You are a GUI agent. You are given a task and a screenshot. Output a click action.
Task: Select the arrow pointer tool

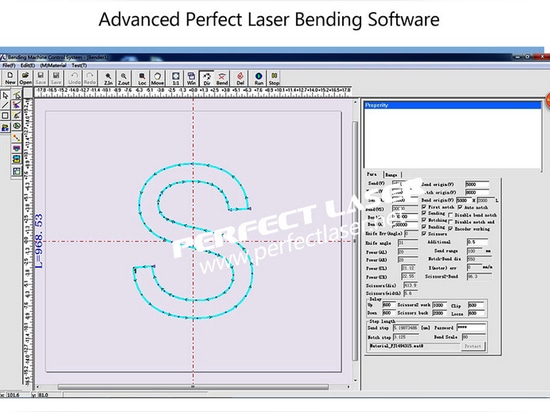5,95
